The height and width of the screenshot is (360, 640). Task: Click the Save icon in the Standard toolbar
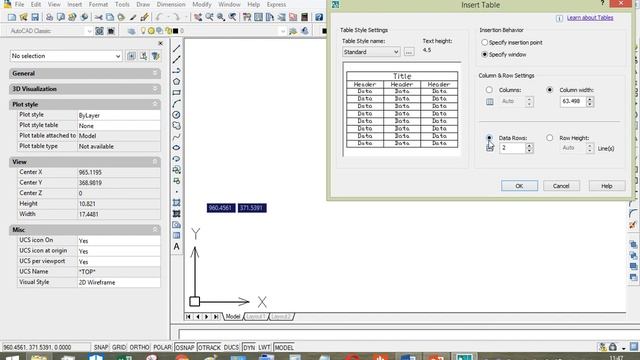(35, 17)
